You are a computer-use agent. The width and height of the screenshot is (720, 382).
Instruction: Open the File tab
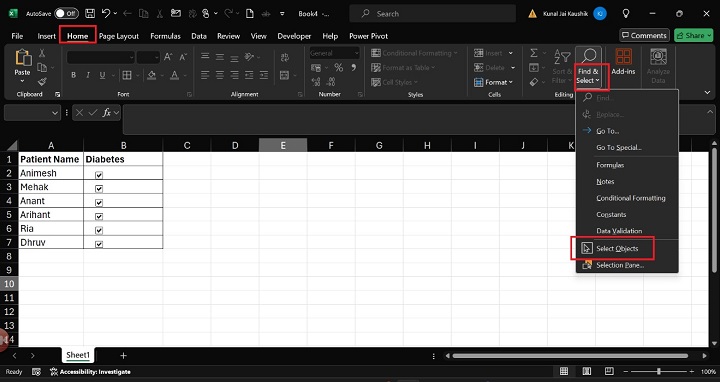coord(17,36)
